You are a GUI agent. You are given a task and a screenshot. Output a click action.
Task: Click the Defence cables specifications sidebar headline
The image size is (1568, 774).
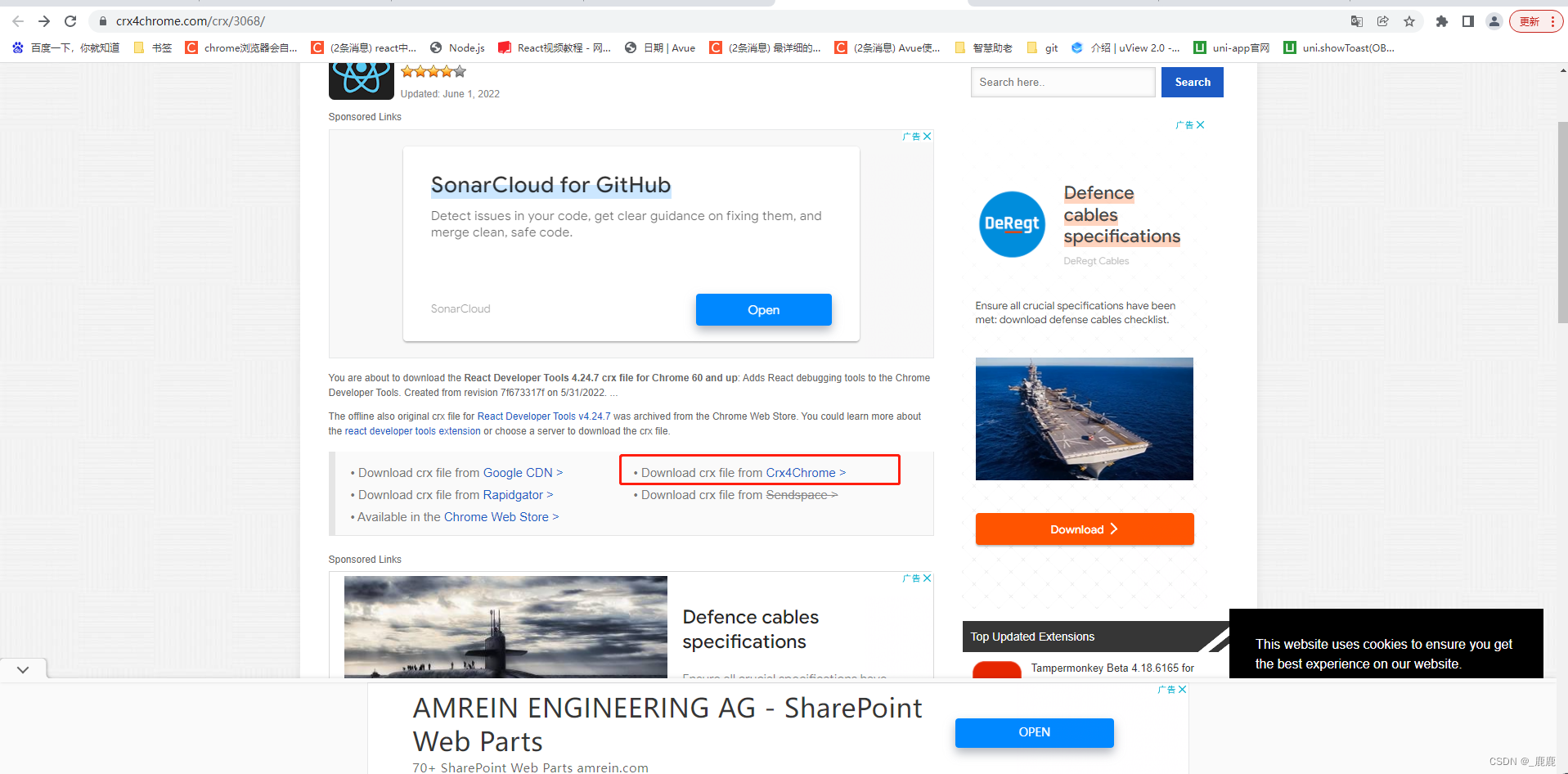1121,214
